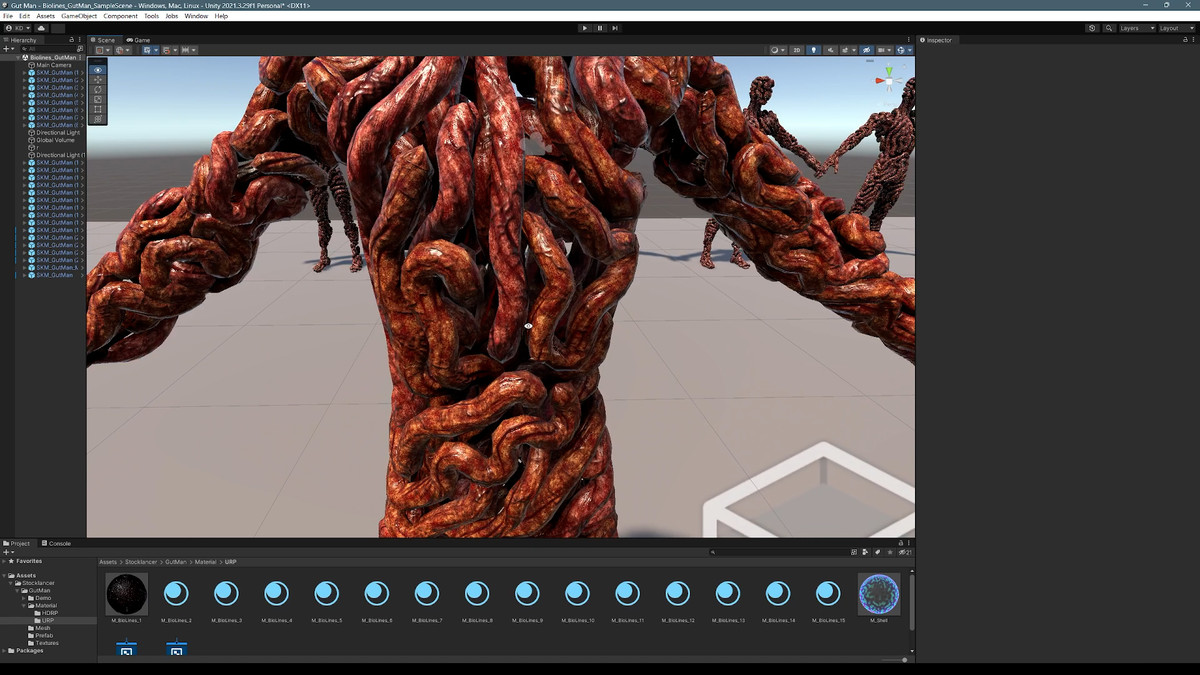This screenshot has width=1200, height=675.
Task: Select the Move tool in scene overlay
Action: 97,80
